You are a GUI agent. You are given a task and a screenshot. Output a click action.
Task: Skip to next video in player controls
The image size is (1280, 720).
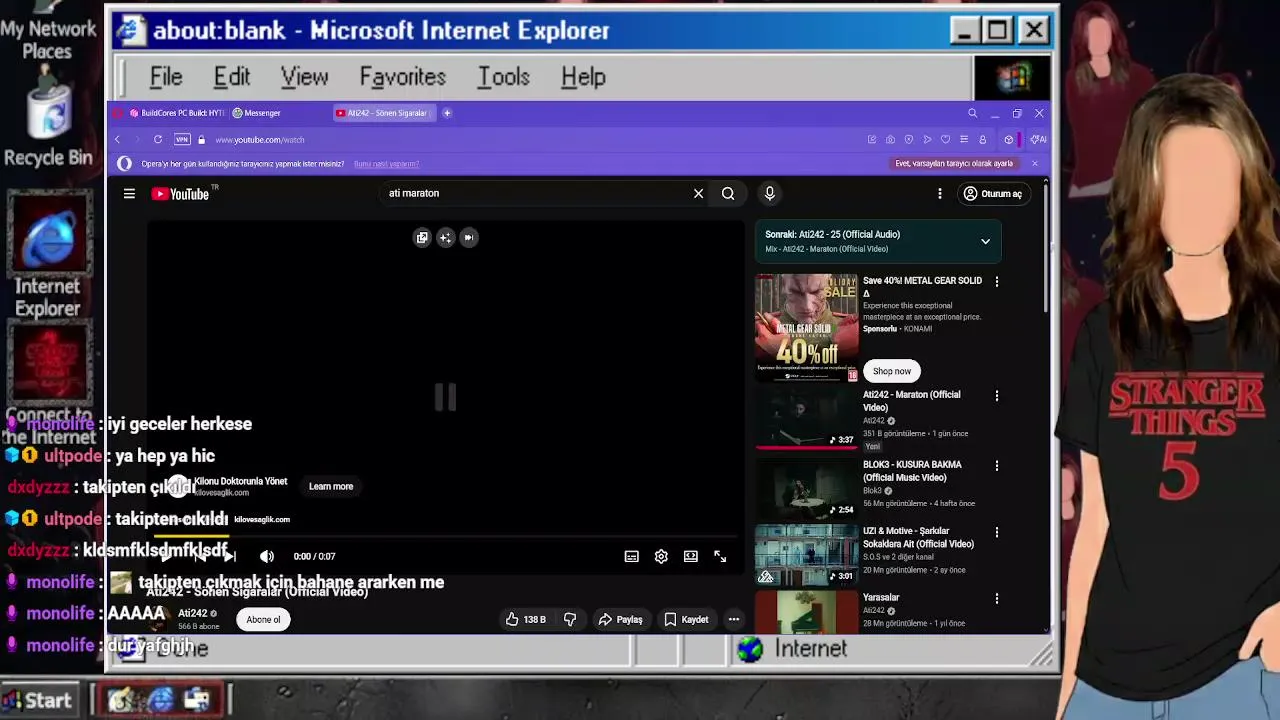pyautogui.click(x=229, y=556)
